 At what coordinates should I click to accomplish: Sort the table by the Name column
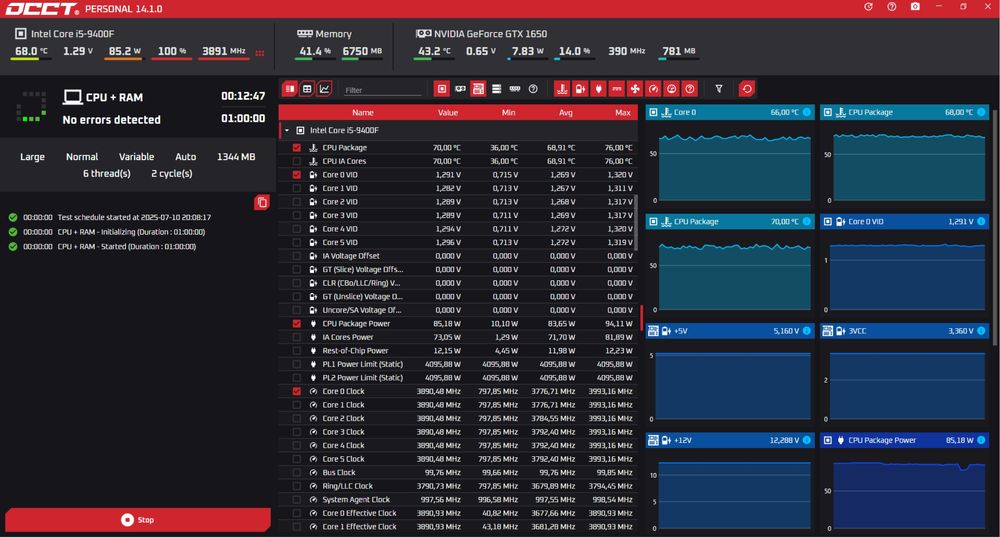coord(363,112)
